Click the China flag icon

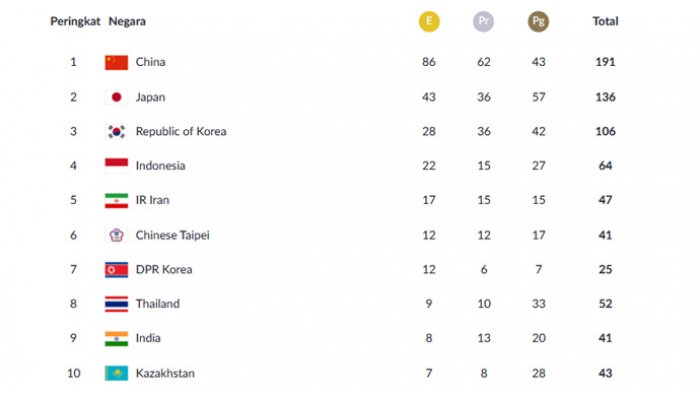pos(117,63)
